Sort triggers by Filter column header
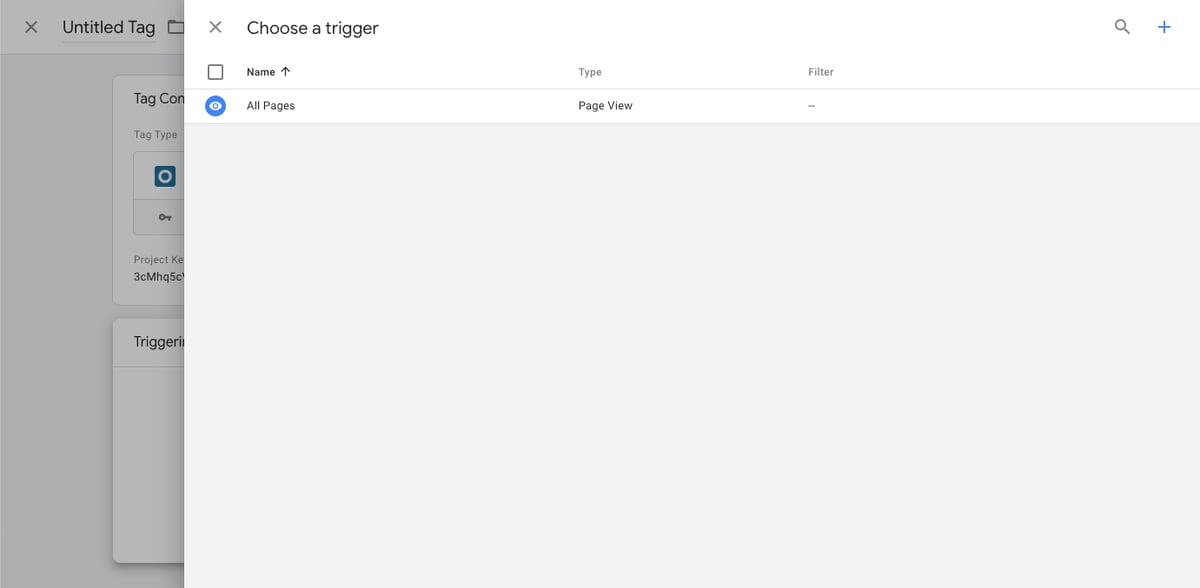 [821, 72]
